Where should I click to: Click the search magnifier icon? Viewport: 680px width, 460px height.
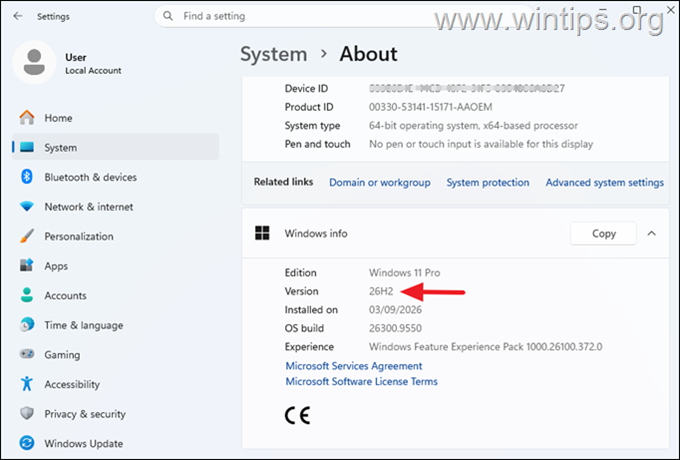168,16
